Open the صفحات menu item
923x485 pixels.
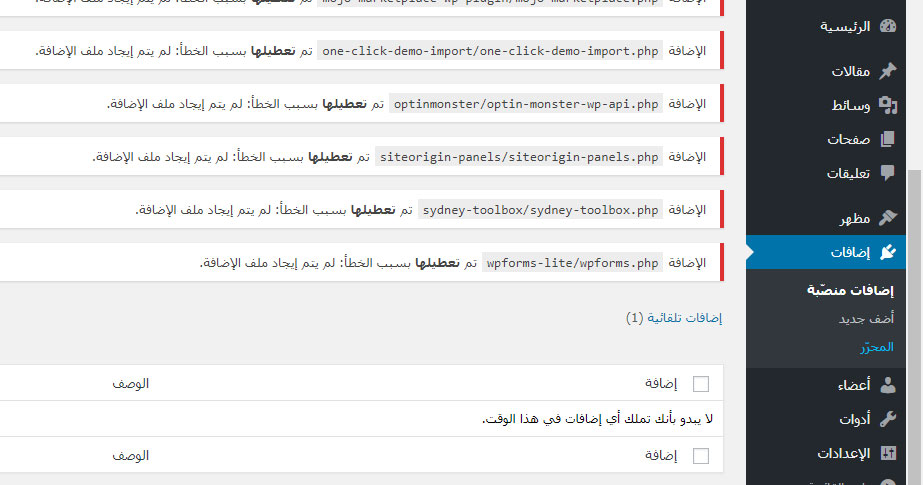point(826,139)
